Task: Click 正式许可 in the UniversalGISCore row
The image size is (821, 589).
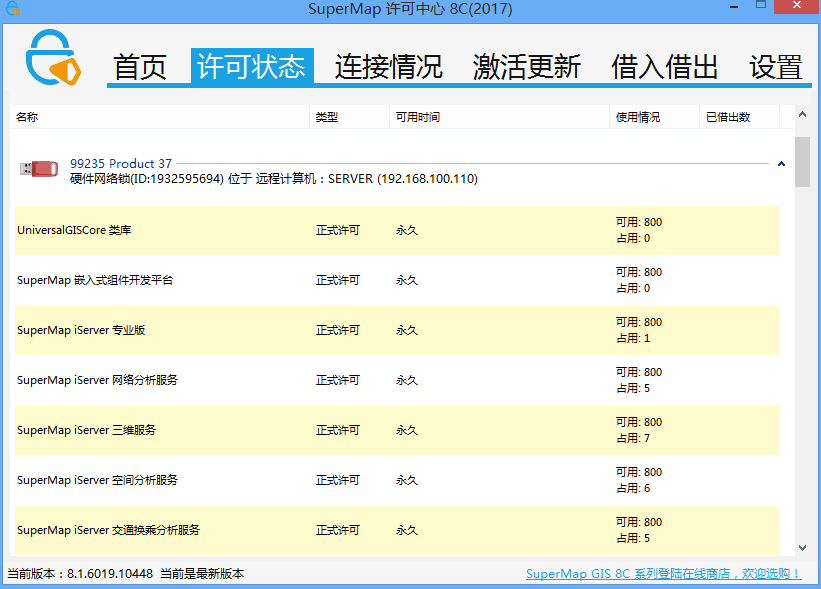Action: (x=338, y=230)
